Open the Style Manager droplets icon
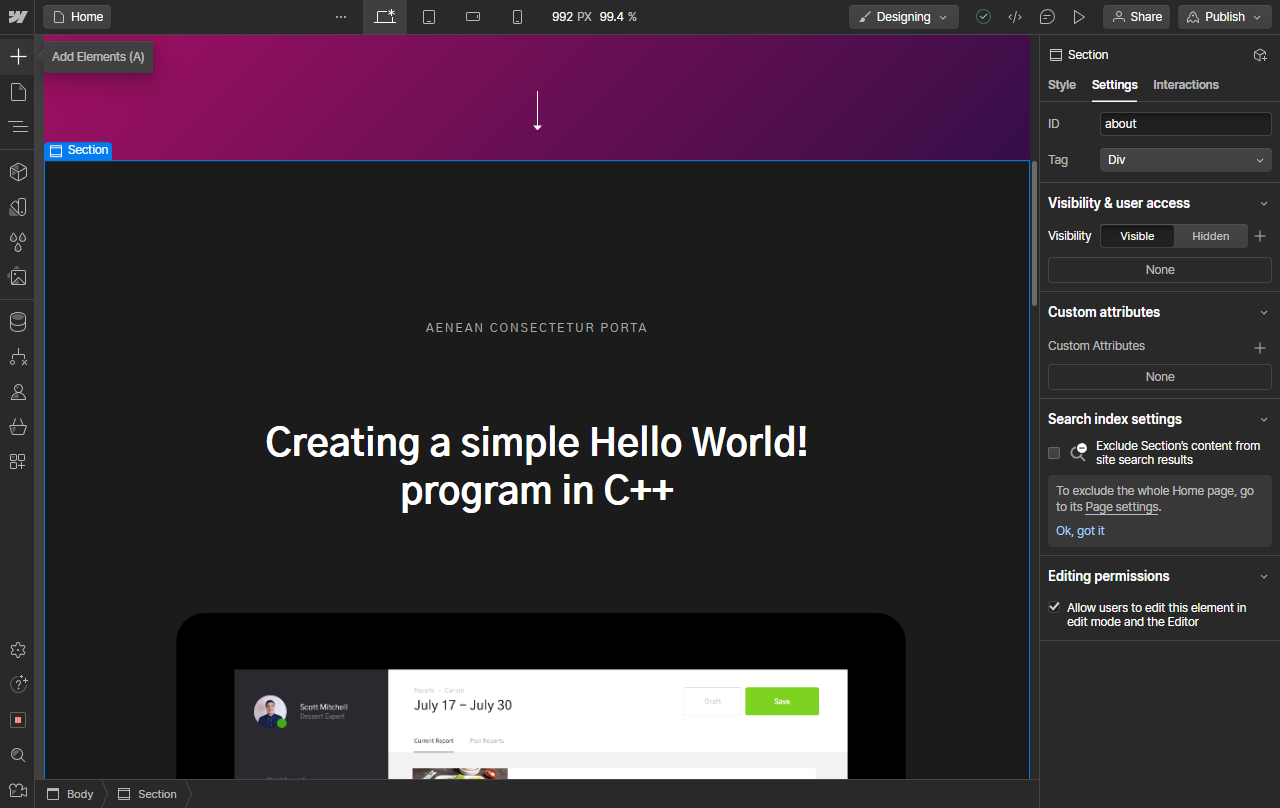 click(x=18, y=242)
